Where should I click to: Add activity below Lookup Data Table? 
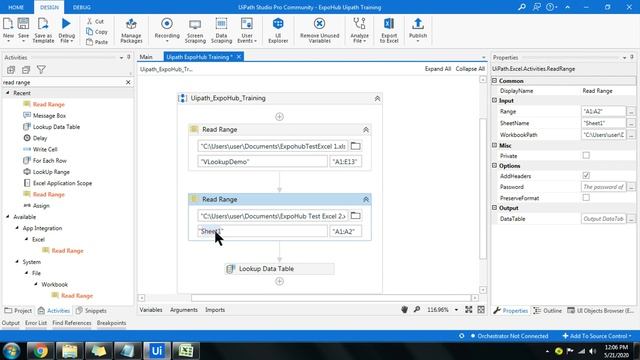(279, 281)
